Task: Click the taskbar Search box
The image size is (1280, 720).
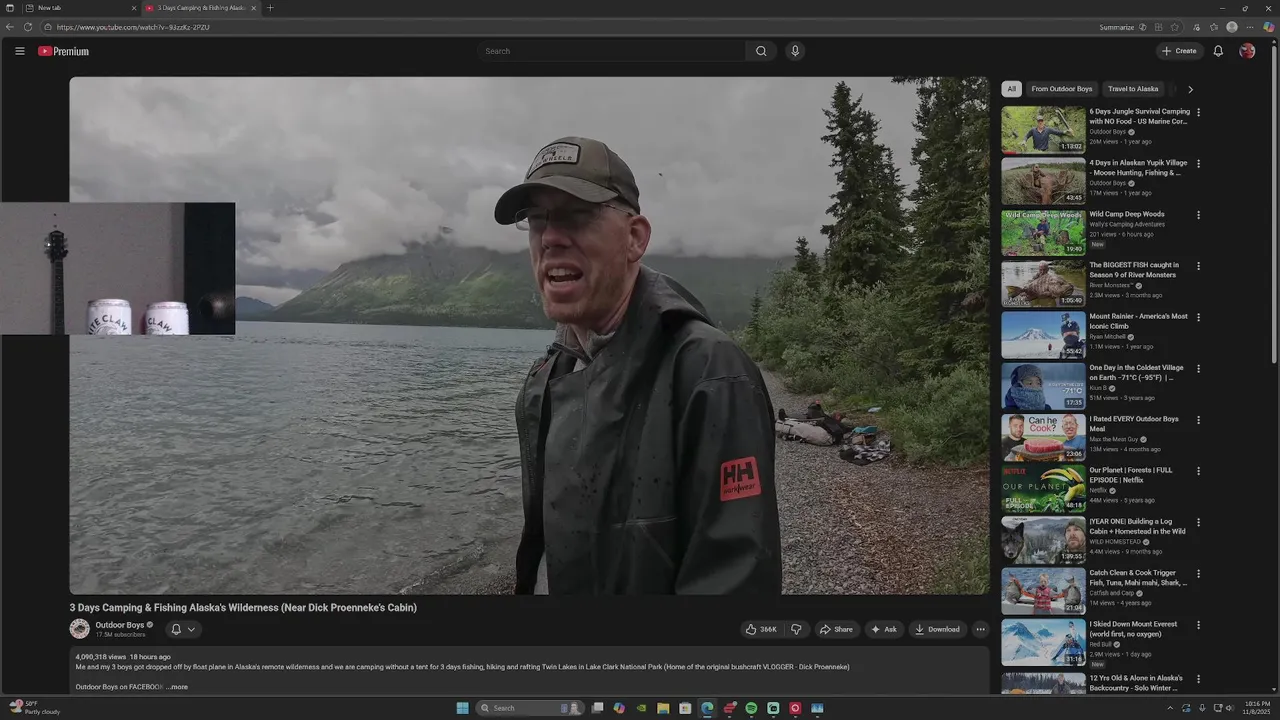Action: (x=528, y=708)
